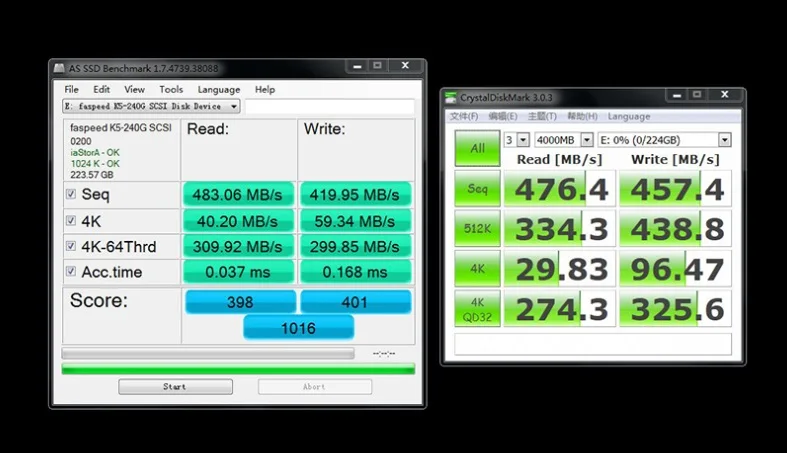Click CrystalDiskMark 512K read value 334.3
The height and width of the screenshot is (453, 787).
(560, 229)
